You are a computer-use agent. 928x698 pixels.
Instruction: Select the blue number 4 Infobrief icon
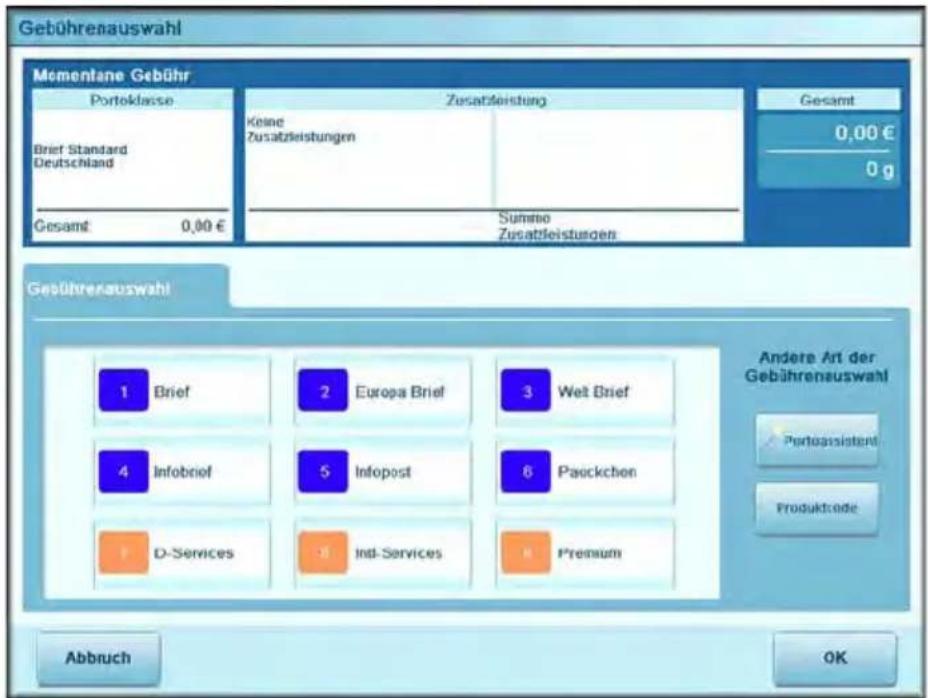[123, 471]
